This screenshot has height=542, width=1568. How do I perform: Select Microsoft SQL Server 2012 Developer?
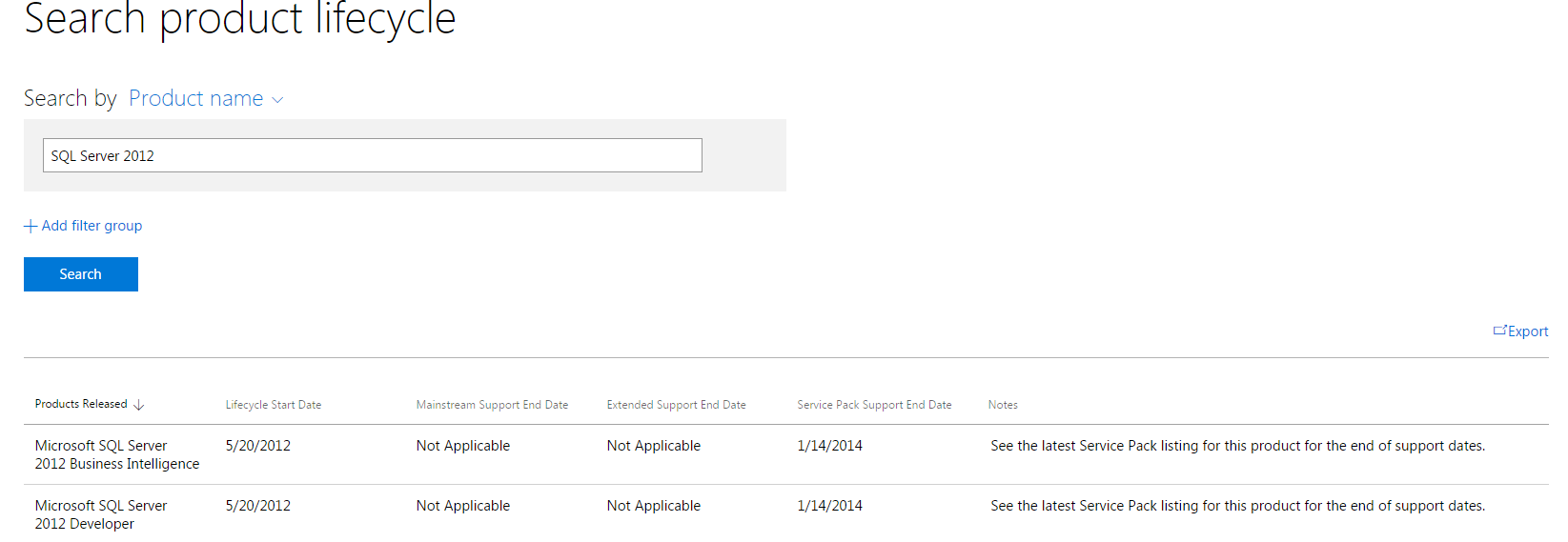click(100, 514)
